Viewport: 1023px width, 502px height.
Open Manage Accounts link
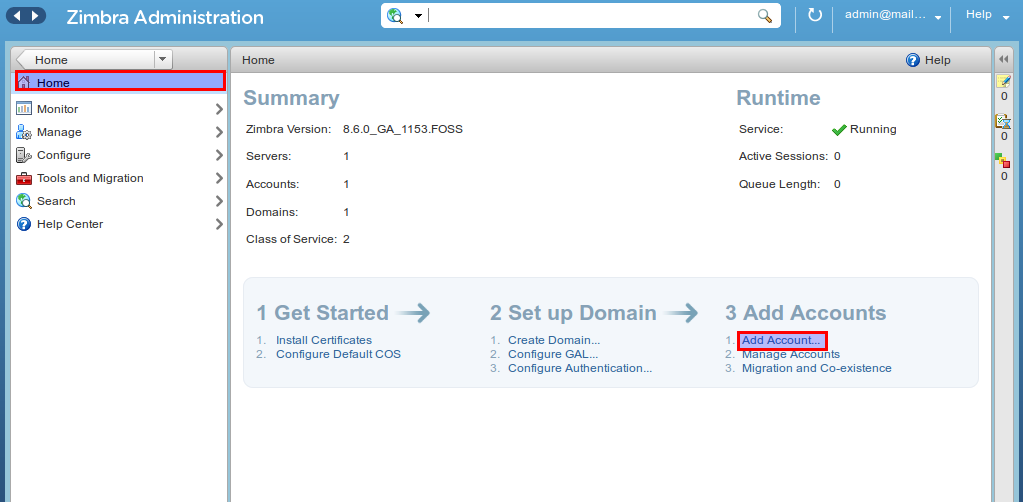791,354
